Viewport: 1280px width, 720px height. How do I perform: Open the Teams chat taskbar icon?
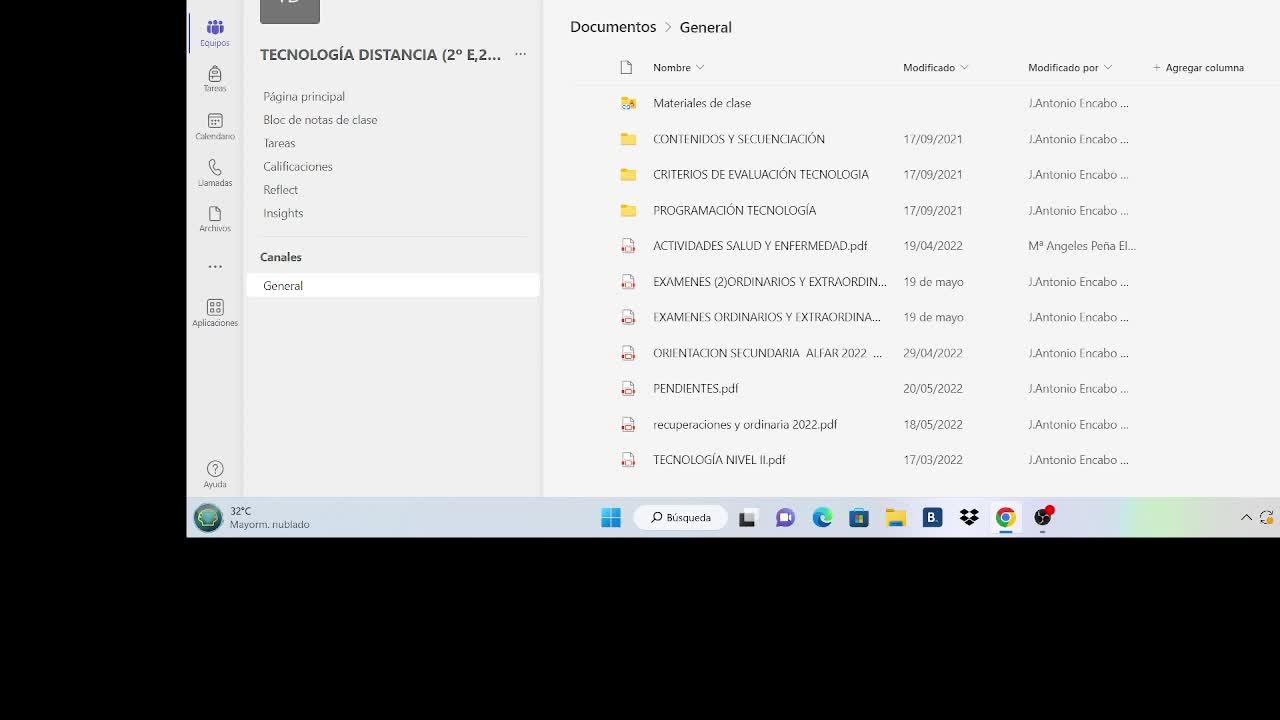pyautogui.click(x=785, y=517)
